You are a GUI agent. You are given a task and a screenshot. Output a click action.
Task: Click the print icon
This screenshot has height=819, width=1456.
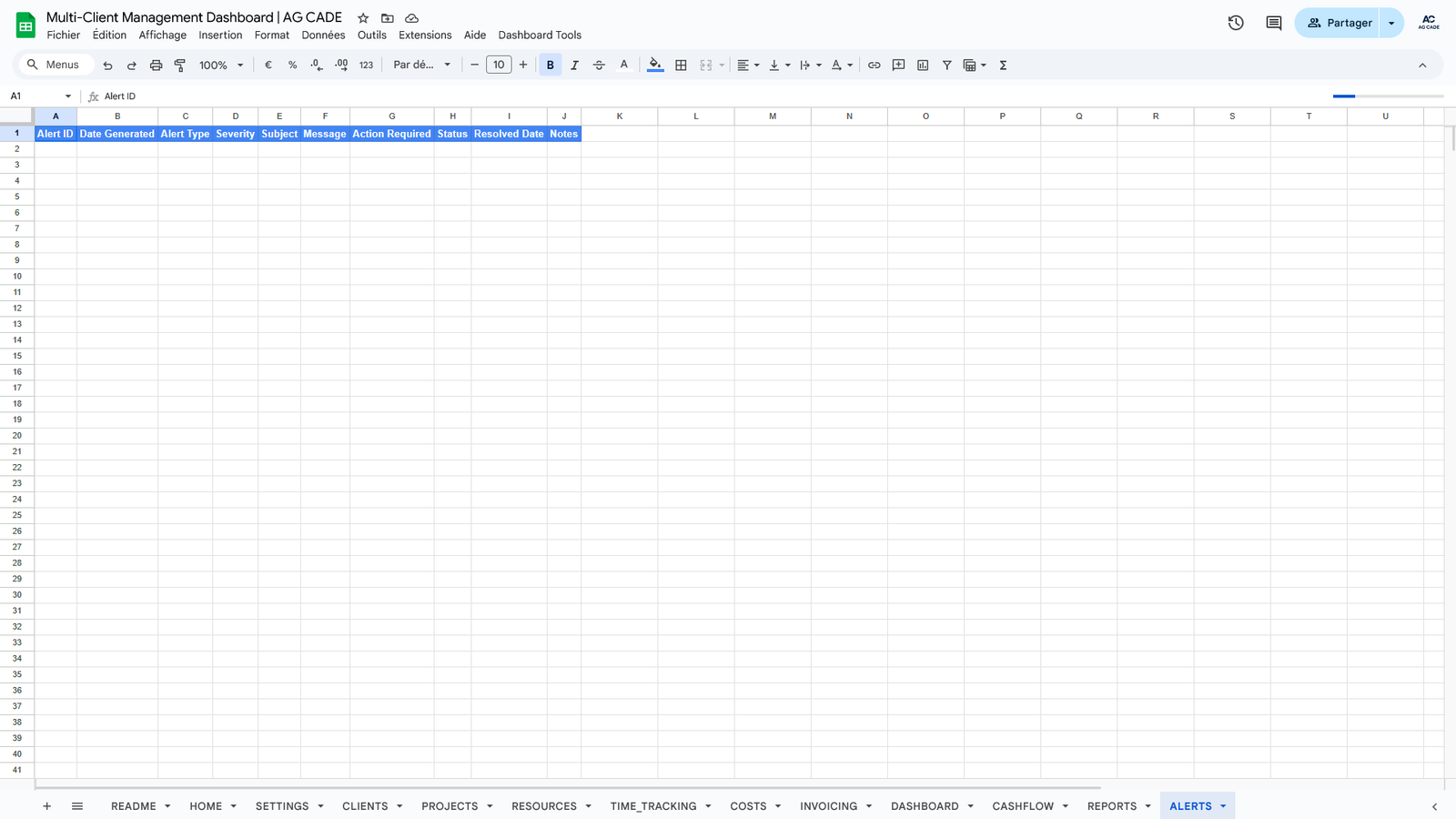coord(156,66)
